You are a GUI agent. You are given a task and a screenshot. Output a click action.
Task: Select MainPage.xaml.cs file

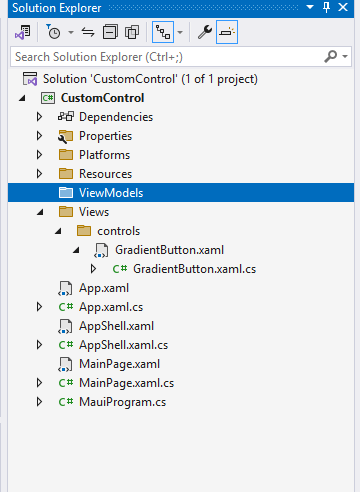click(126, 383)
